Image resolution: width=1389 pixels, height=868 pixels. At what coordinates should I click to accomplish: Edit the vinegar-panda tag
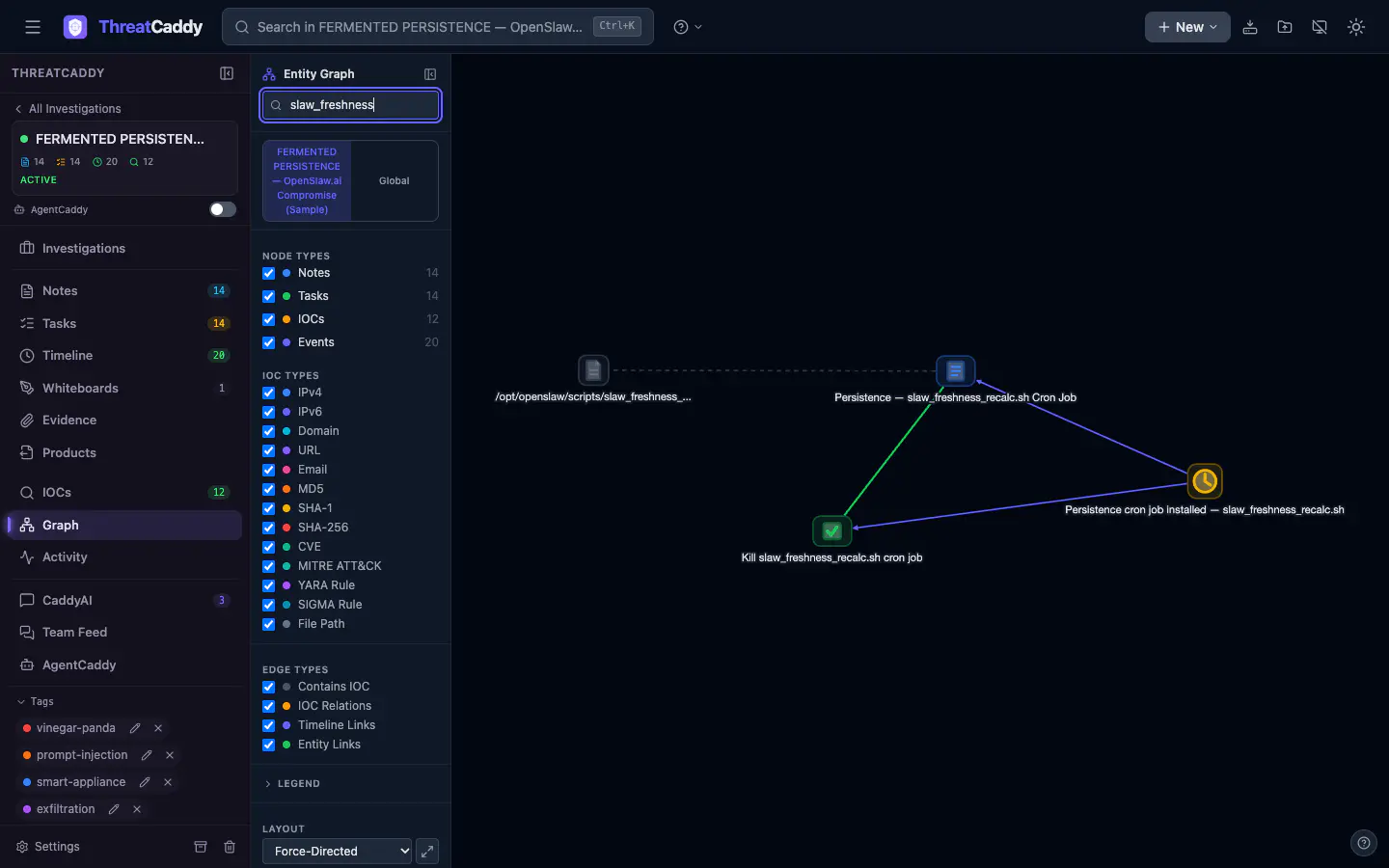click(135, 728)
